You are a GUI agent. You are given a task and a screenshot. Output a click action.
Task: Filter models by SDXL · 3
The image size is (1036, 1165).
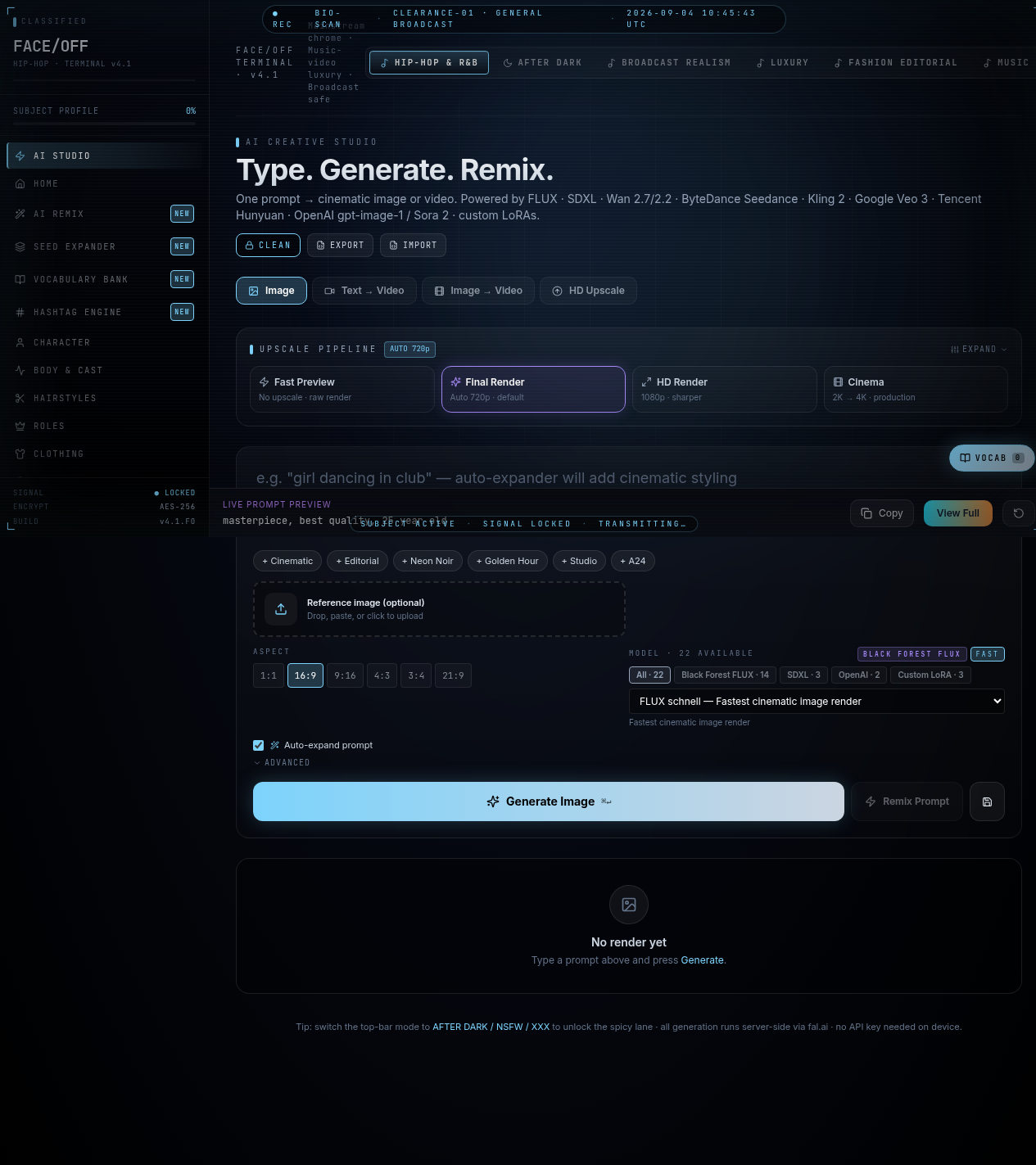click(x=803, y=675)
